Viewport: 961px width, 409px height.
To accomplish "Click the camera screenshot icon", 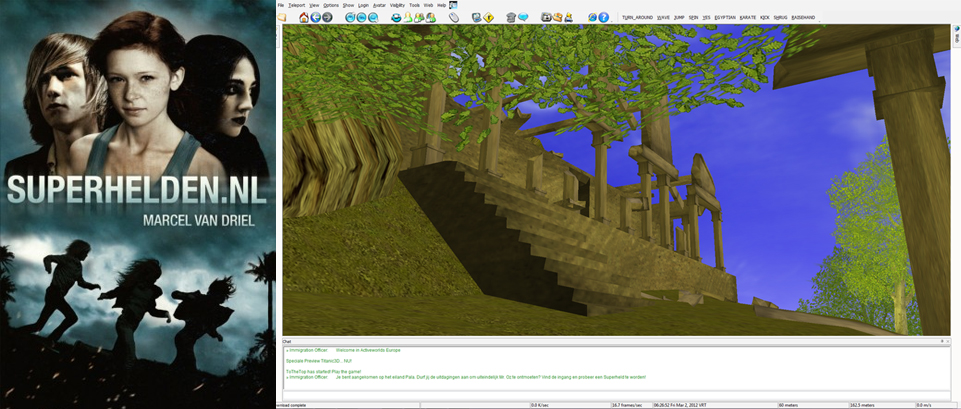I will [x=545, y=17].
